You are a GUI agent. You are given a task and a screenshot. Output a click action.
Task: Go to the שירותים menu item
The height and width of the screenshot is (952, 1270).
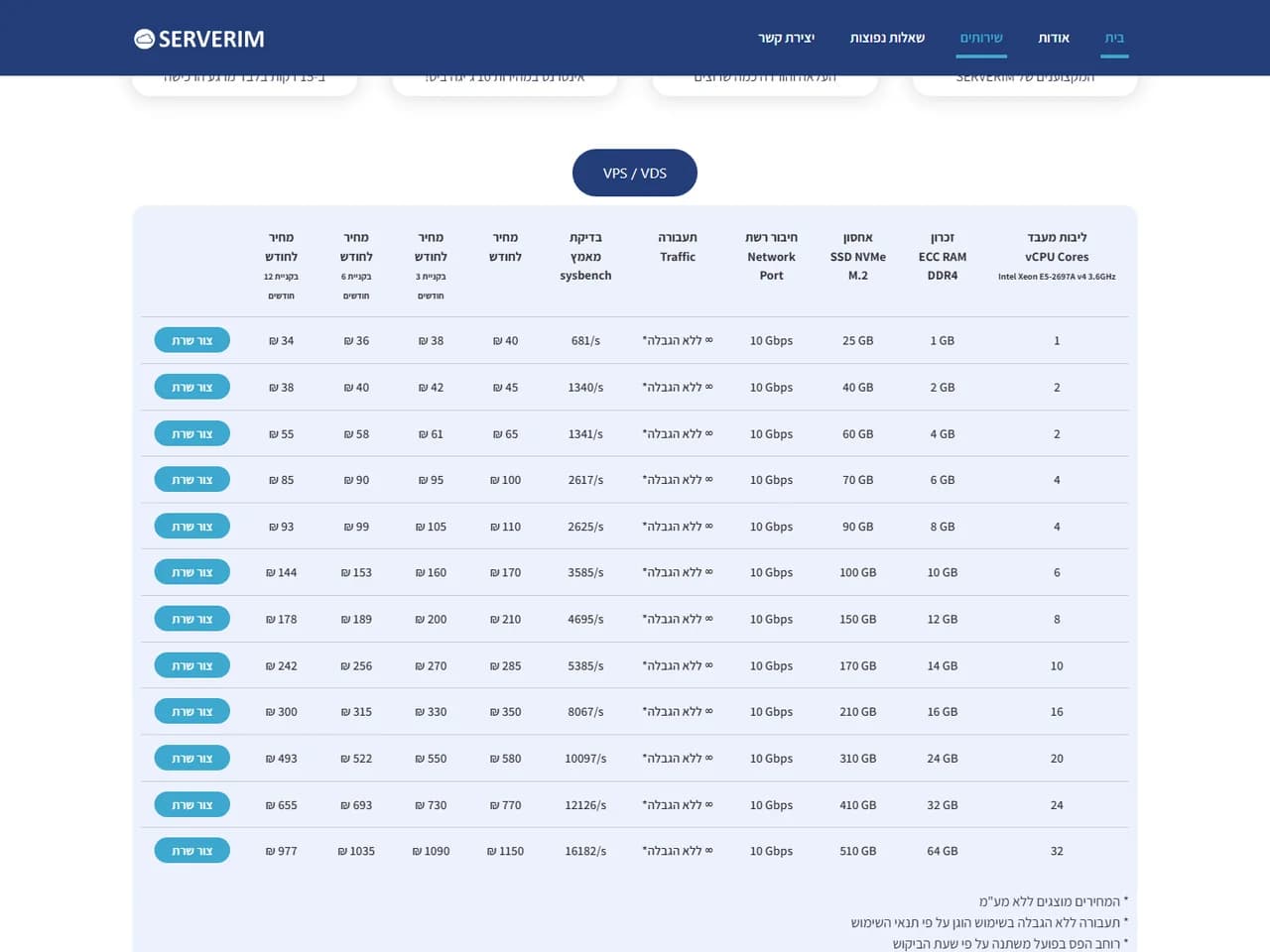coord(981,38)
